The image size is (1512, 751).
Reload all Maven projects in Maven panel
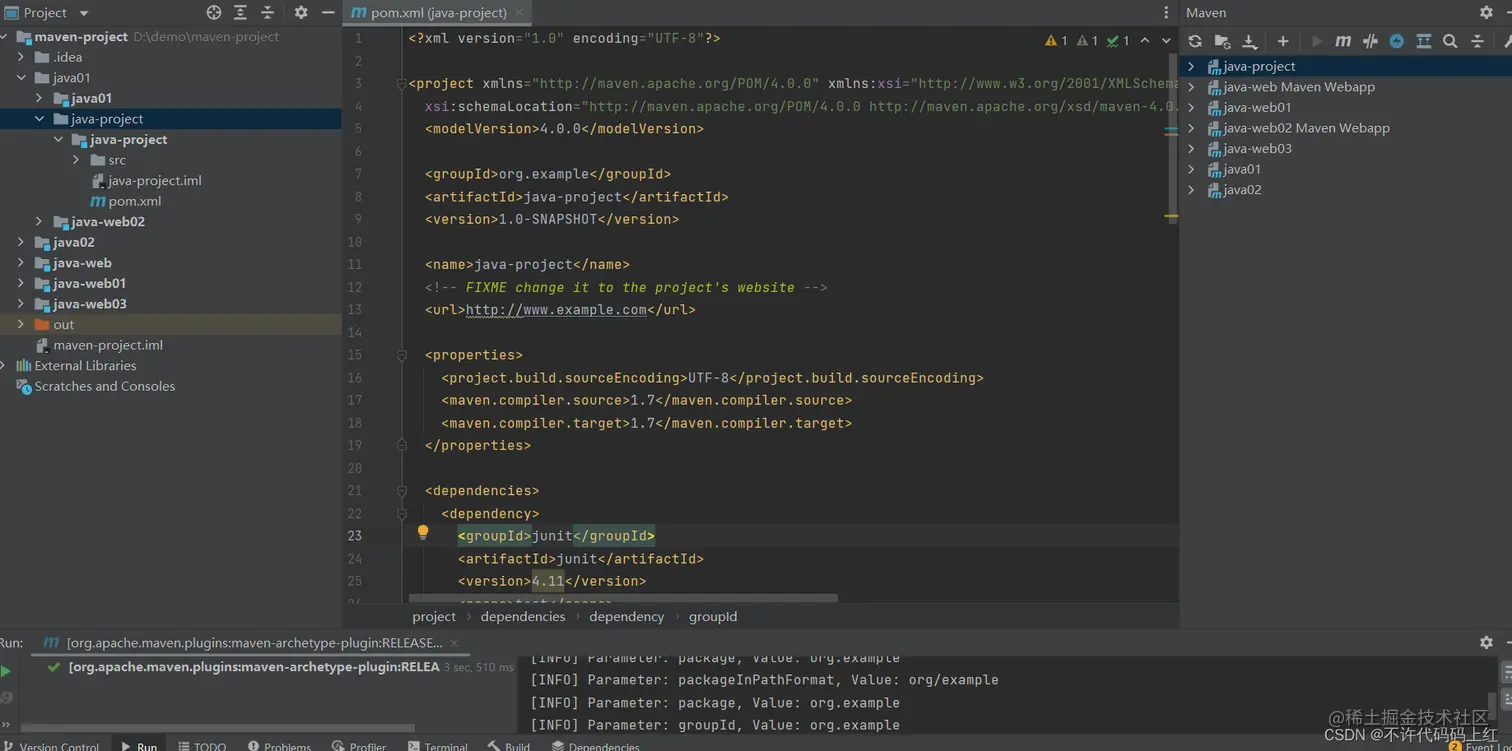click(x=1195, y=41)
